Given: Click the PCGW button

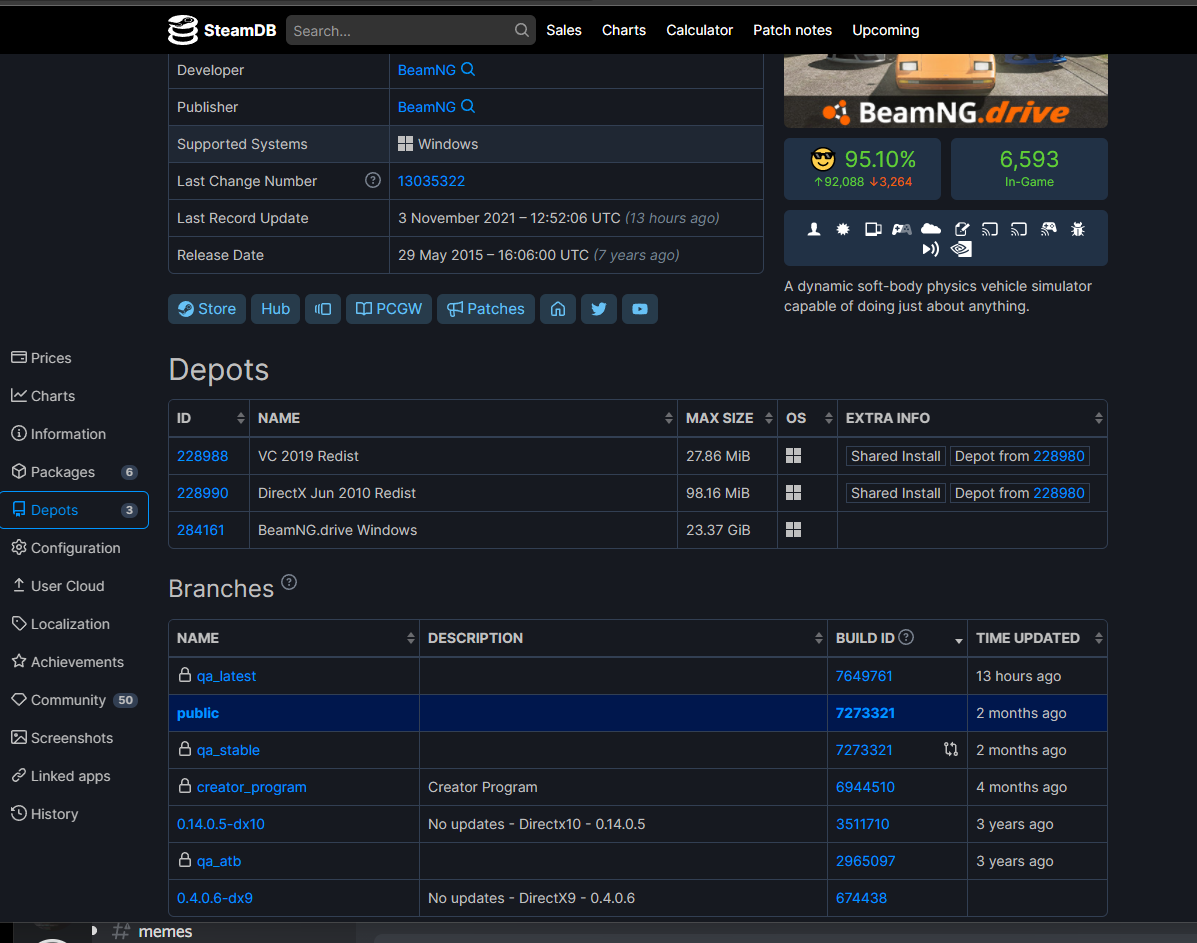Looking at the screenshot, I should pos(389,308).
